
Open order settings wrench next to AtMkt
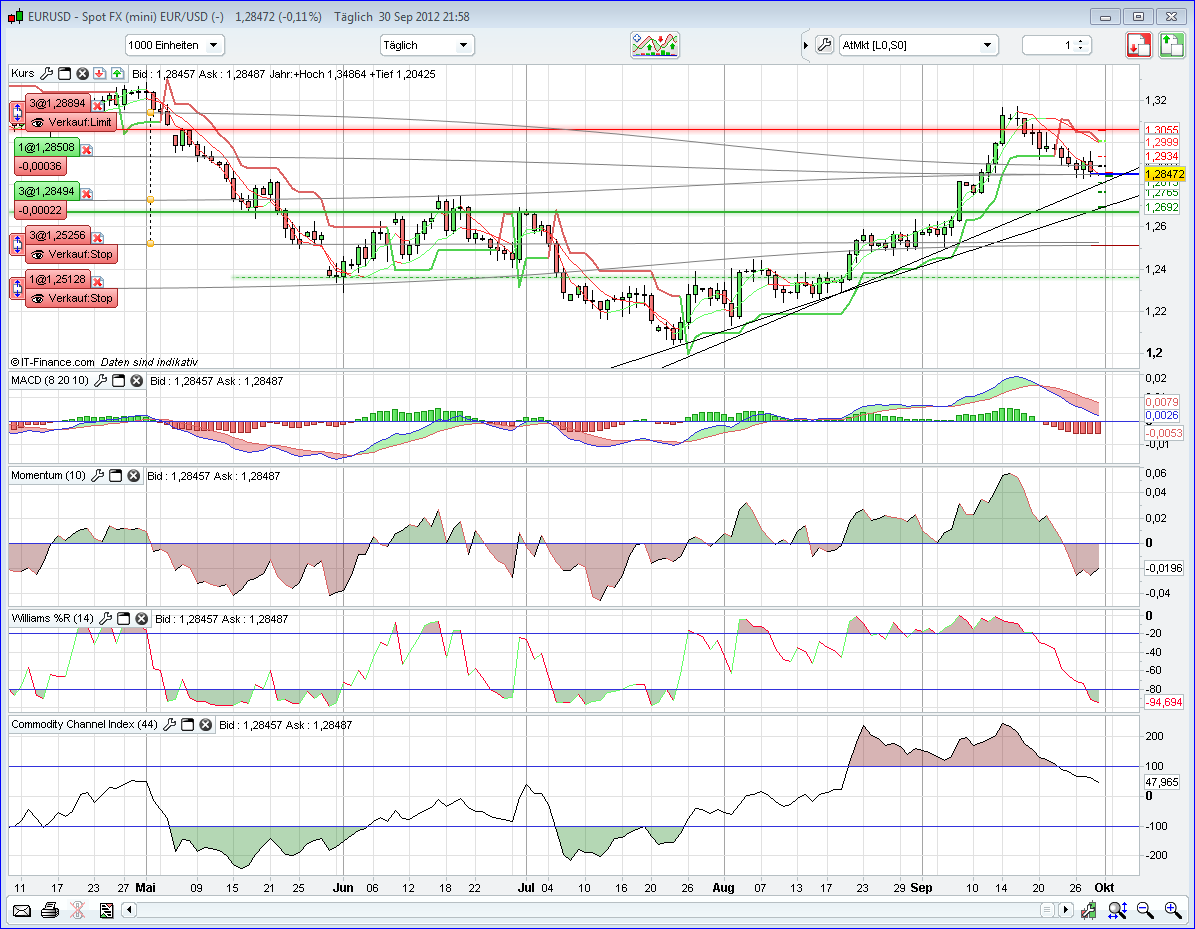point(824,45)
